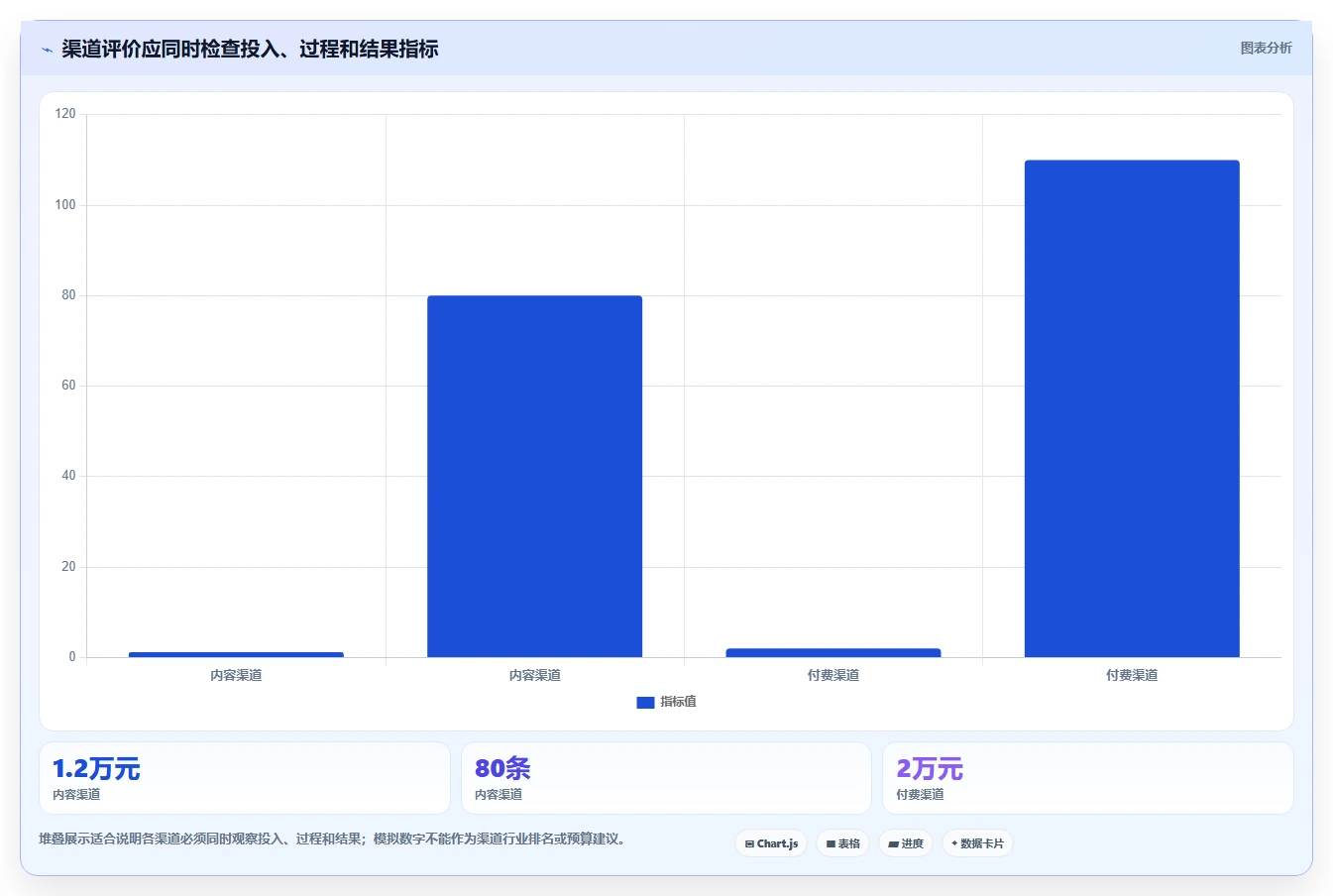This screenshot has height=896, width=1333.
Task: Click the footnote text starting with 堆叠展示
Action: tap(332, 839)
